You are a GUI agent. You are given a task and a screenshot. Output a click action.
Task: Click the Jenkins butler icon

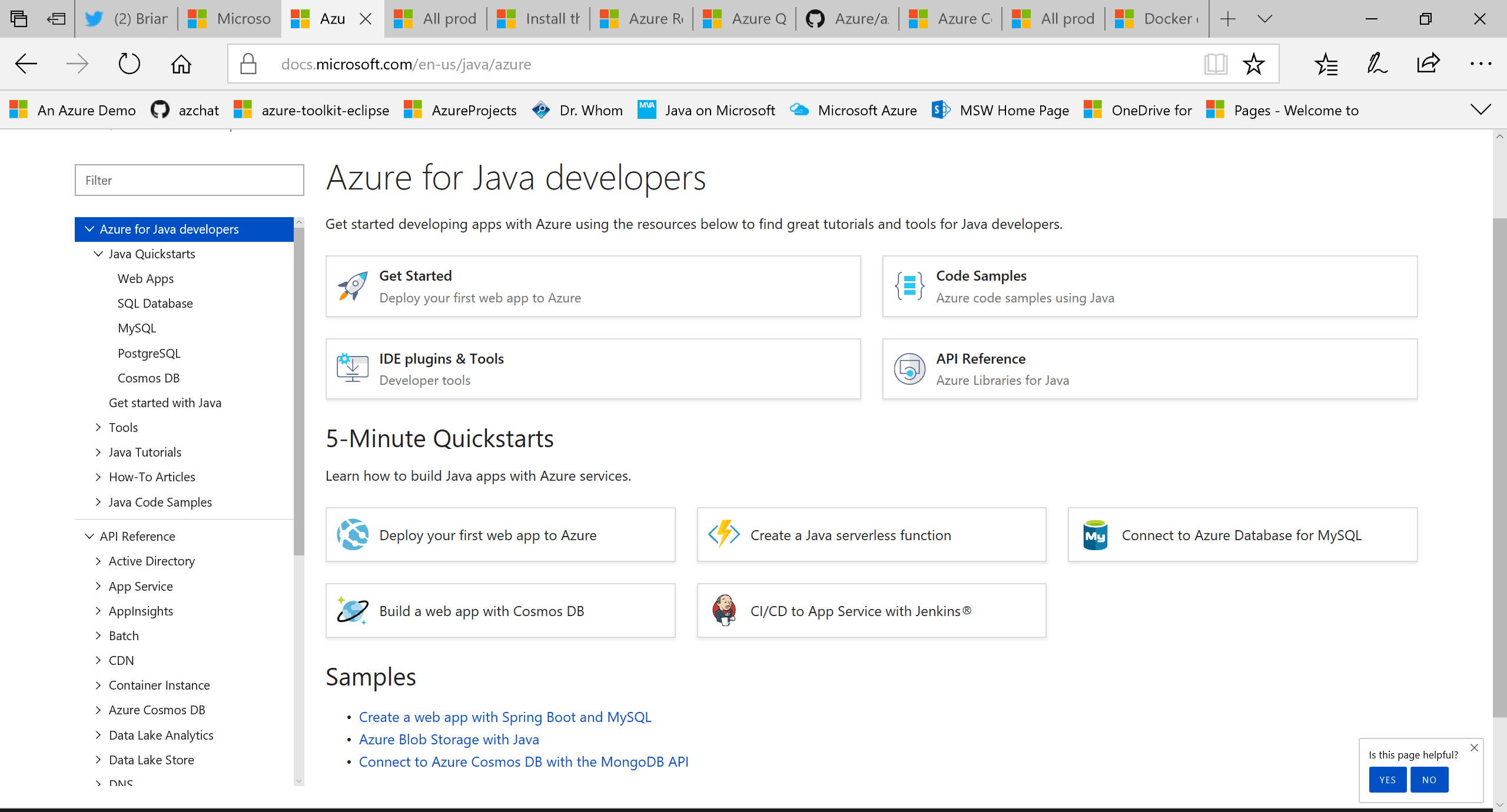(724, 610)
